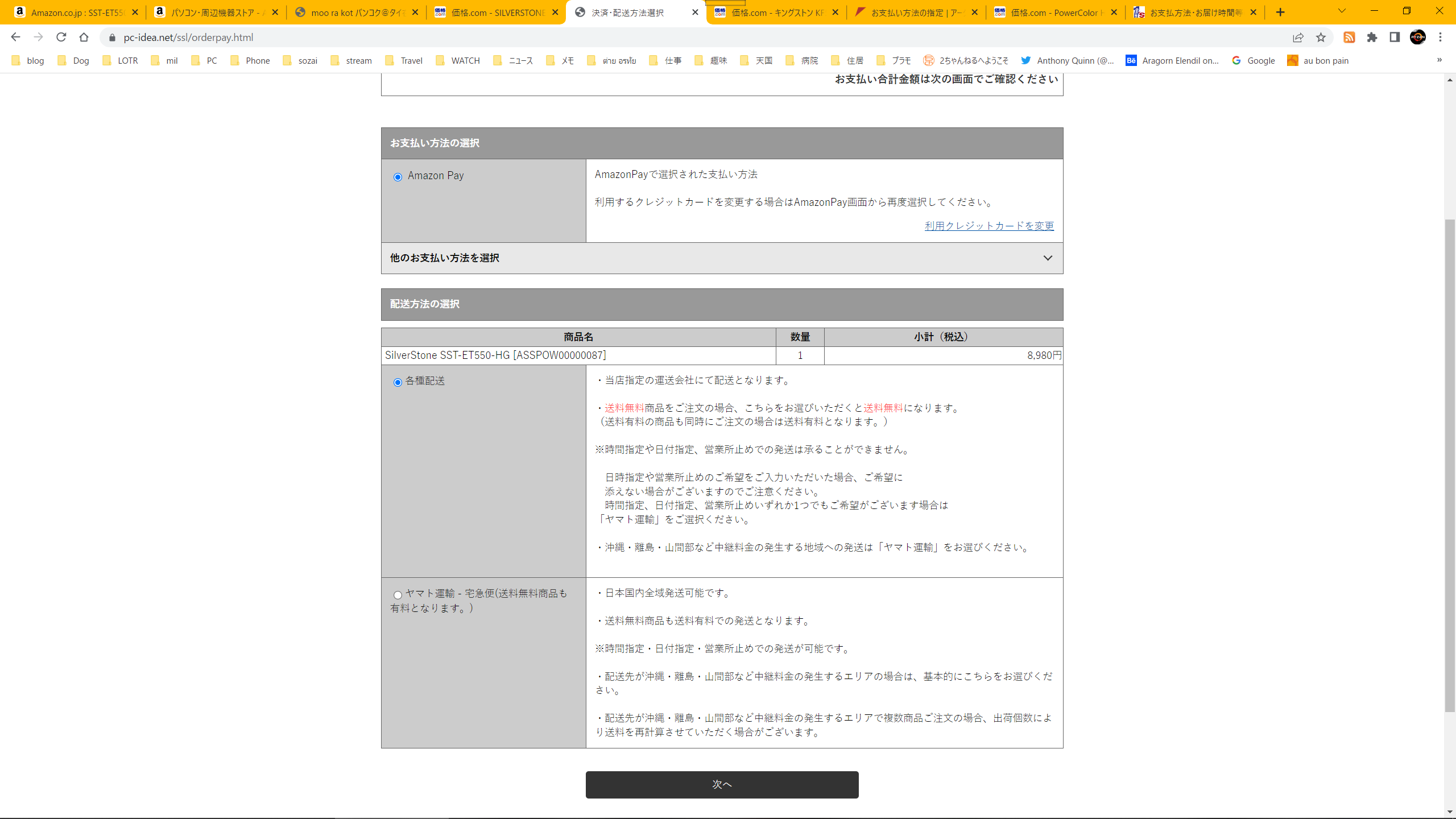Open the stream bookmark folder

click(351, 60)
